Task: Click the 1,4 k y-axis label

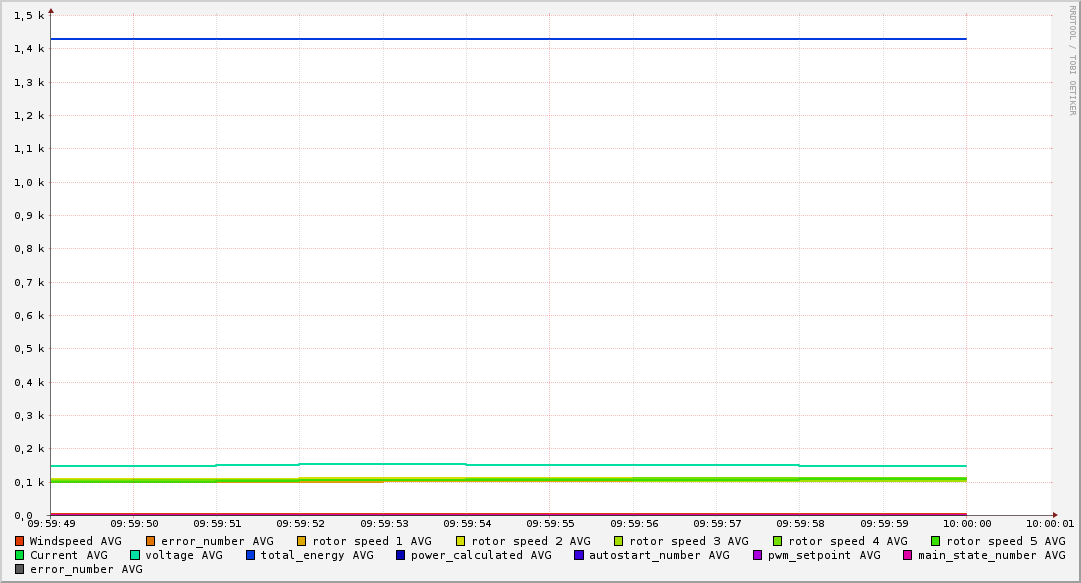Action: 31,49
